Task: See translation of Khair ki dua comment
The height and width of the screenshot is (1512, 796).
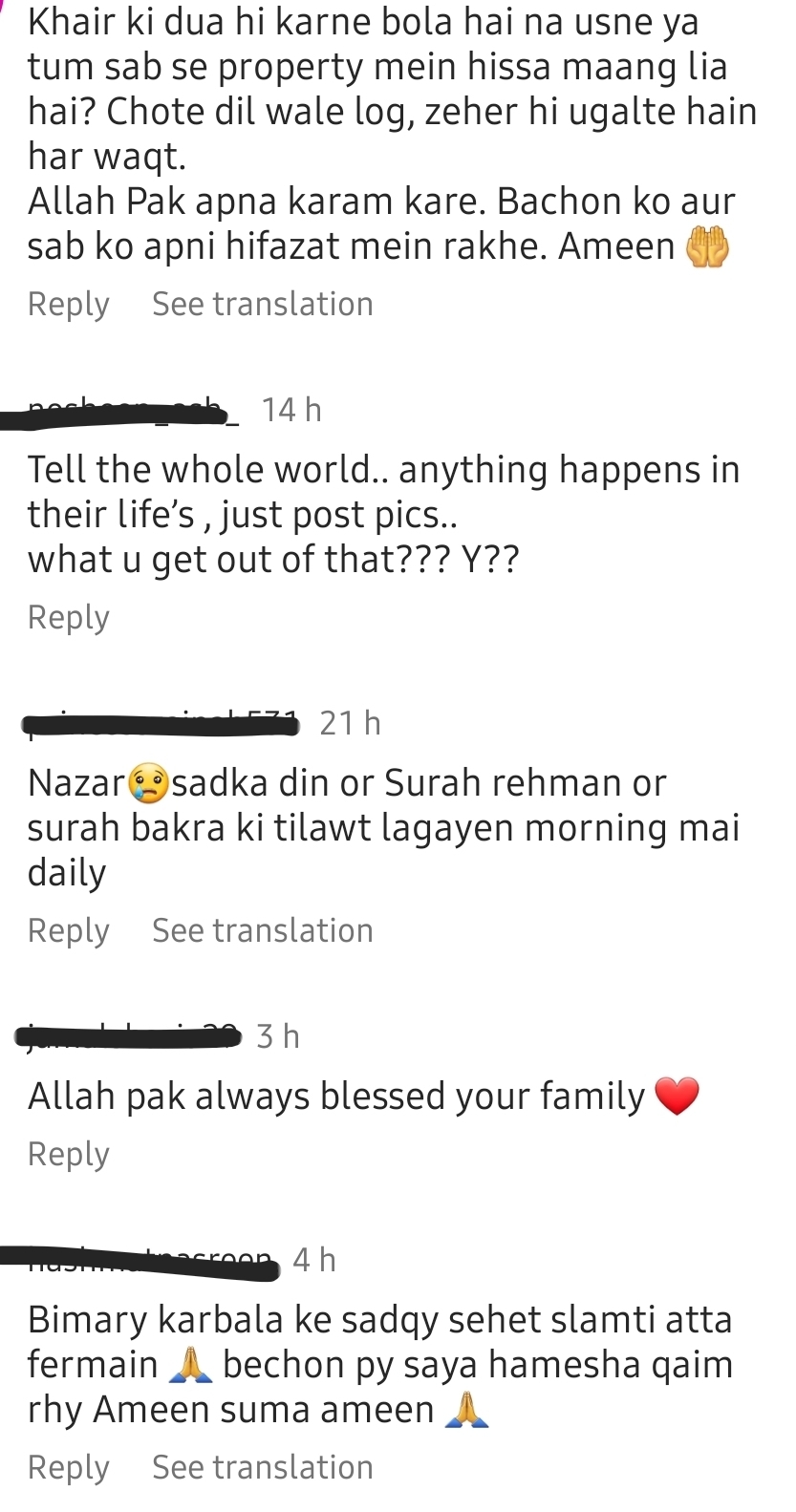Action: tap(263, 304)
